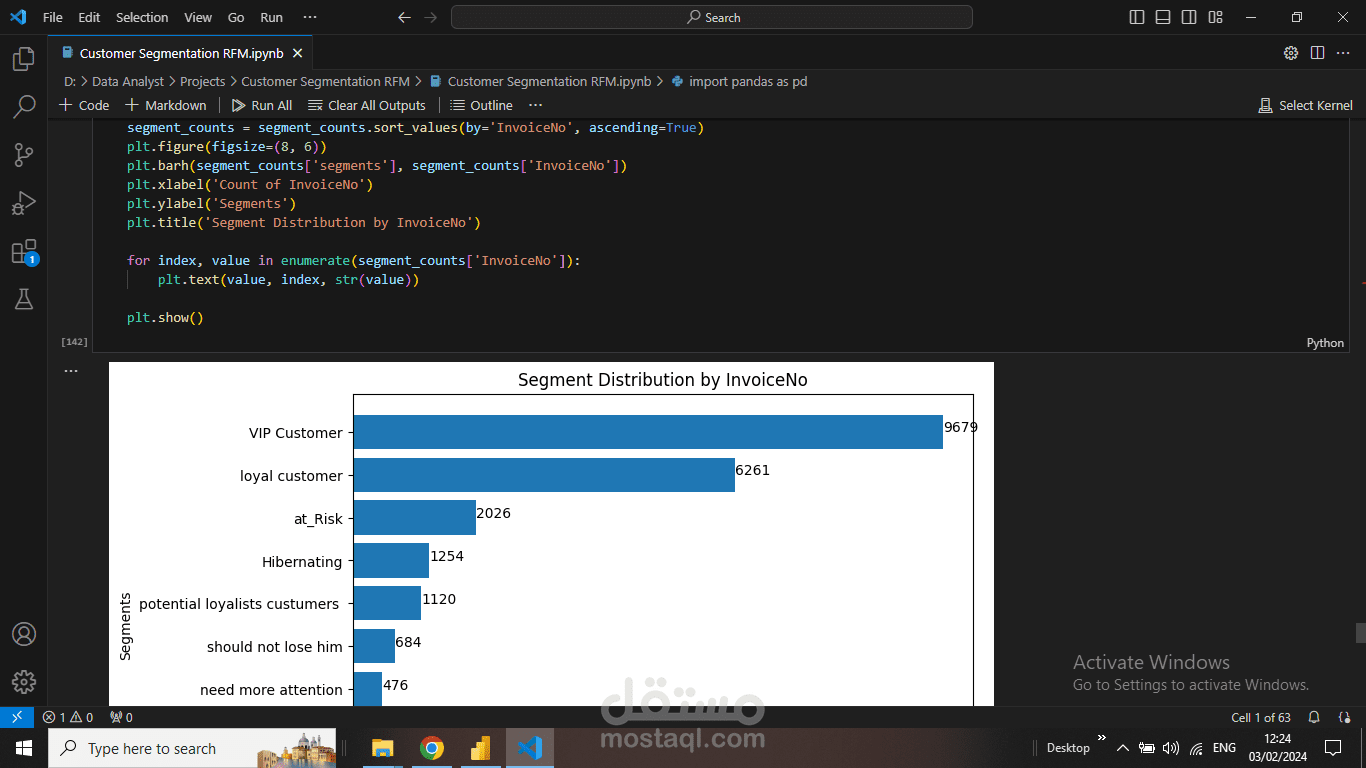Open the Selection menu

[142, 17]
